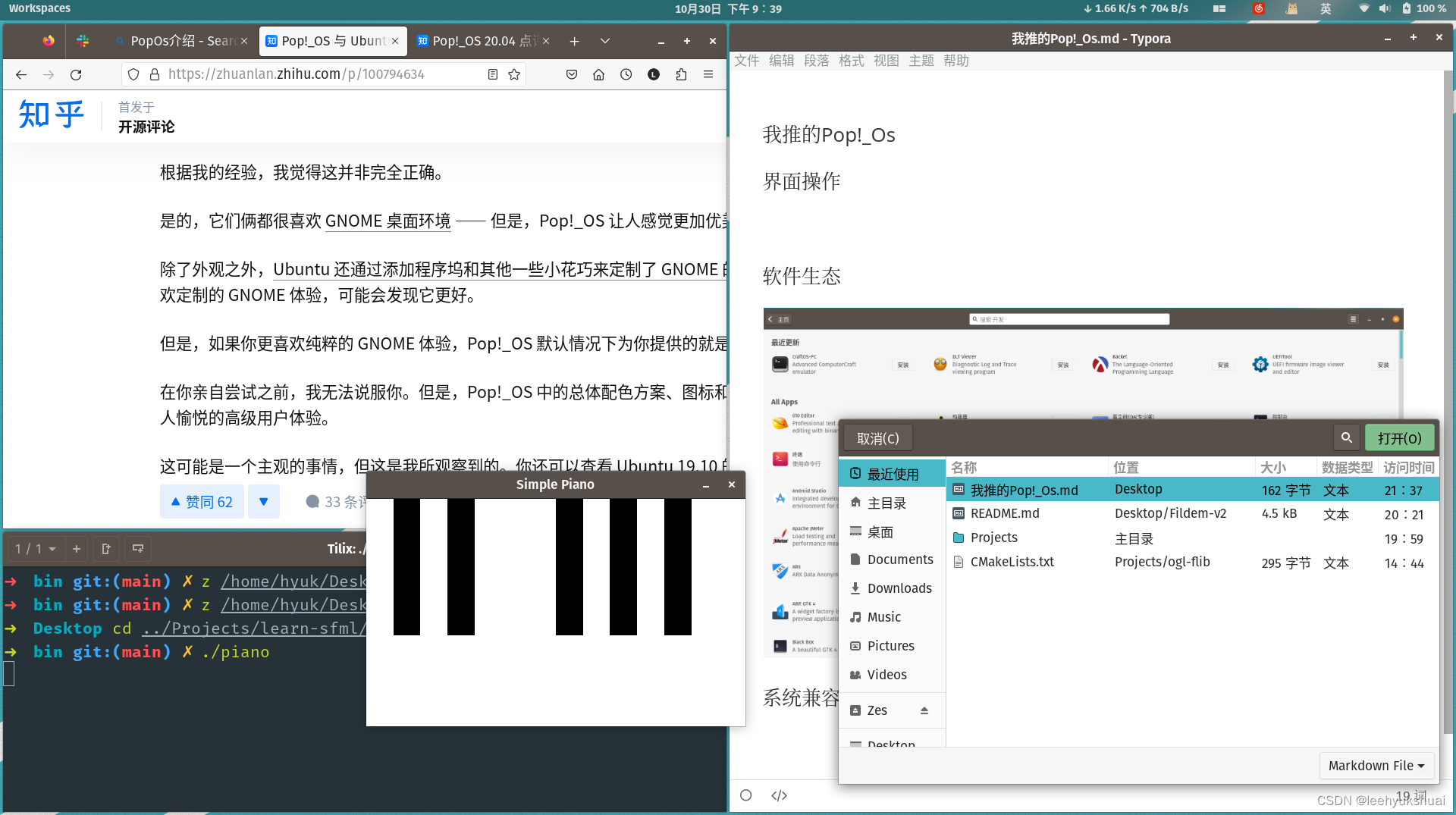1456x815 pixels.
Task: Select Documents in dialog sidebar
Action: [x=892, y=560]
